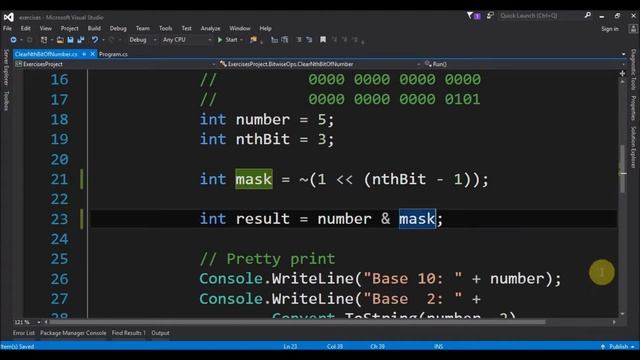The height and width of the screenshot is (360, 640).
Task: Click the New Project toolbar icon
Action: pyautogui.click(x=44, y=40)
